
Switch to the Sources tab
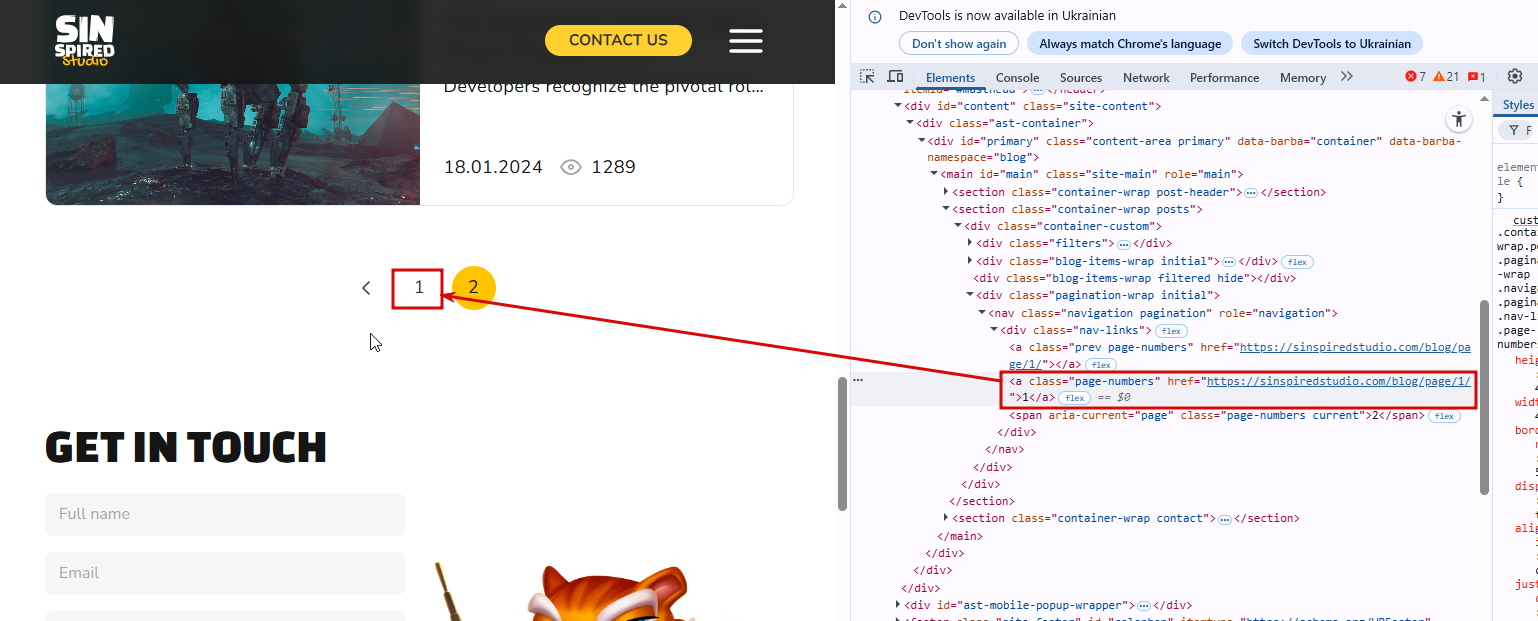(1081, 77)
